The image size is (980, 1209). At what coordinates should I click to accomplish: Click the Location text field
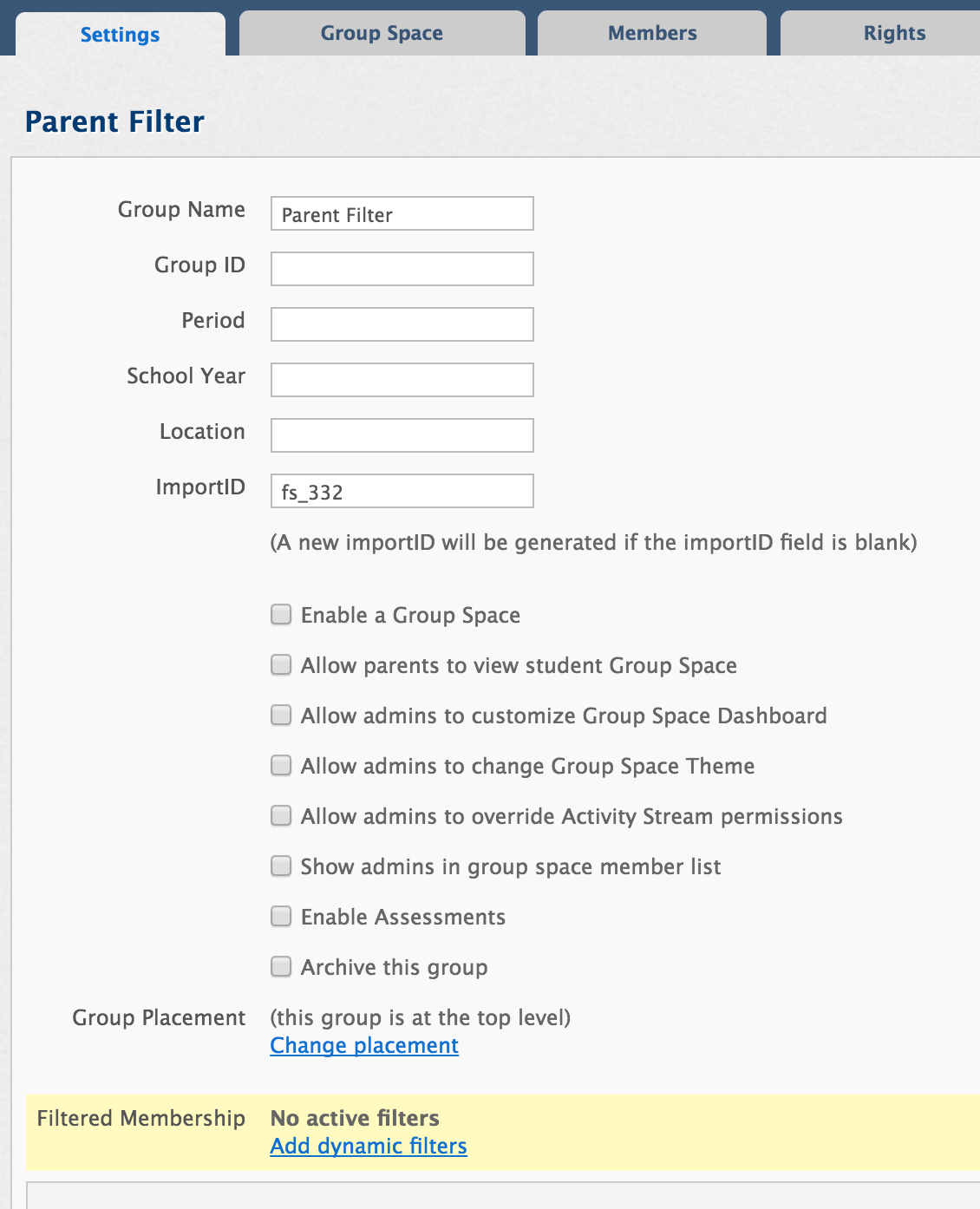tap(402, 435)
